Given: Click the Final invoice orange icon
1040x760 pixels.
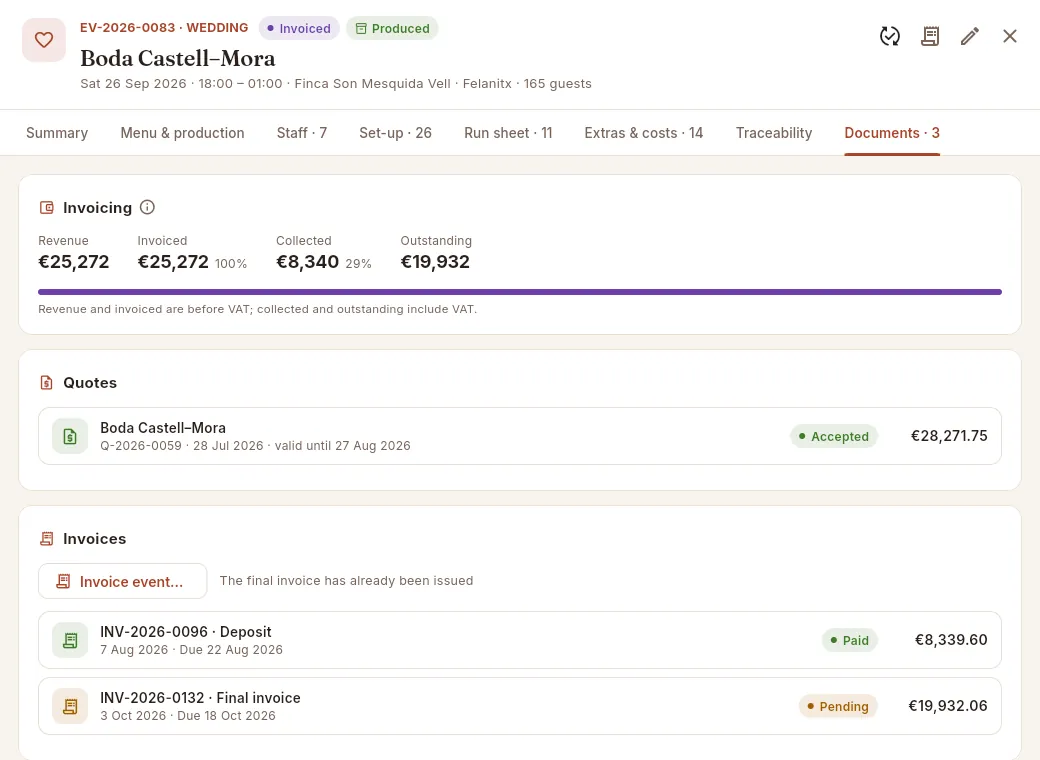Looking at the screenshot, I should (x=70, y=706).
